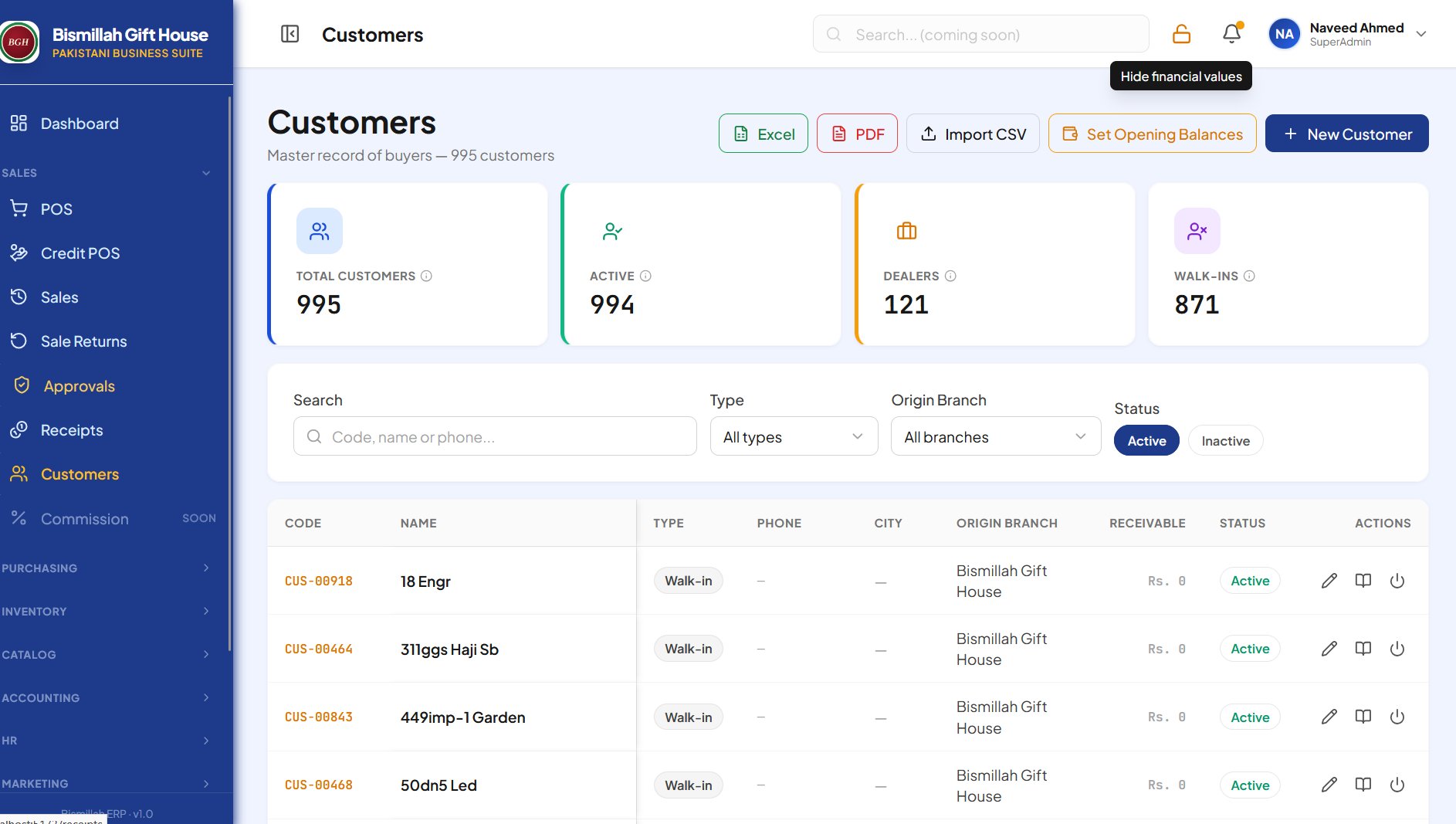Open ledger book icon for 18 Engr

1363,581
